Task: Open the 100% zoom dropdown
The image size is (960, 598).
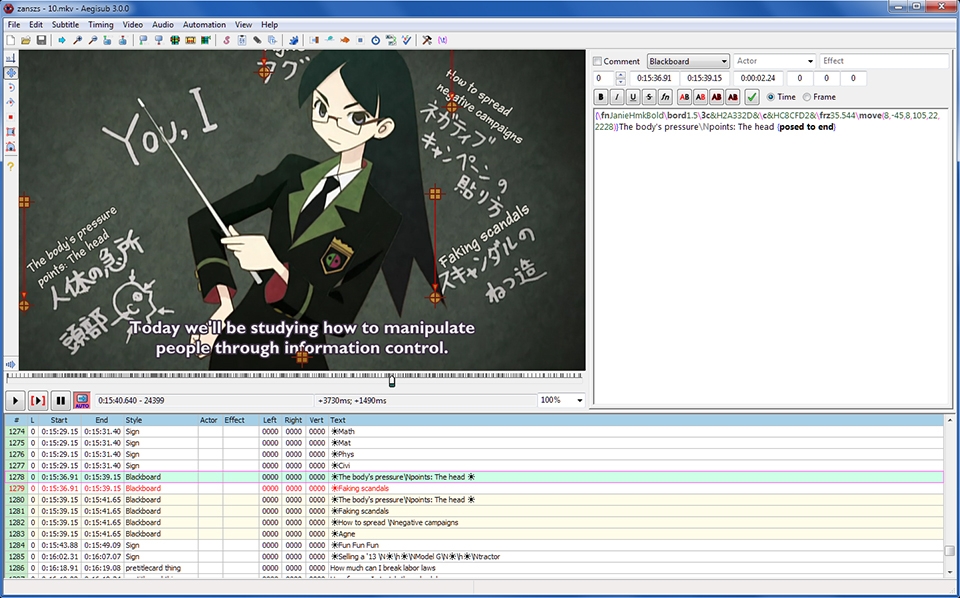Action: (561, 400)
